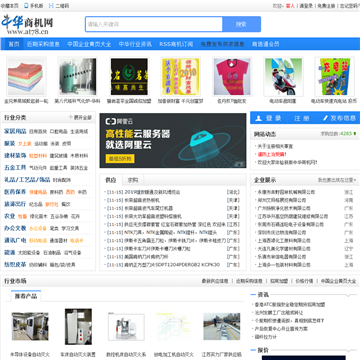Click the 忘记密码 link
Viewport: 360px width, 360px height.
[x=349, y=6]
